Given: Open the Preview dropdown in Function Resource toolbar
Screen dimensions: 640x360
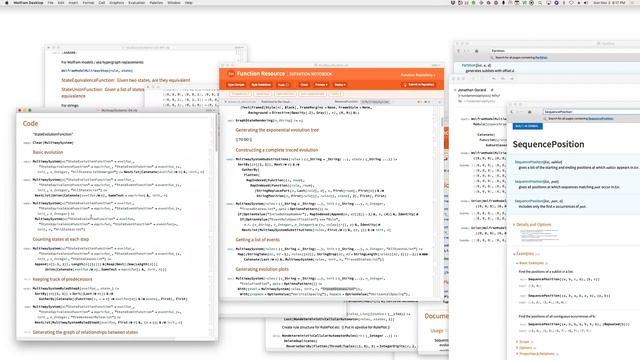Looking at the screenshot, I should click(x=321, y=85).
